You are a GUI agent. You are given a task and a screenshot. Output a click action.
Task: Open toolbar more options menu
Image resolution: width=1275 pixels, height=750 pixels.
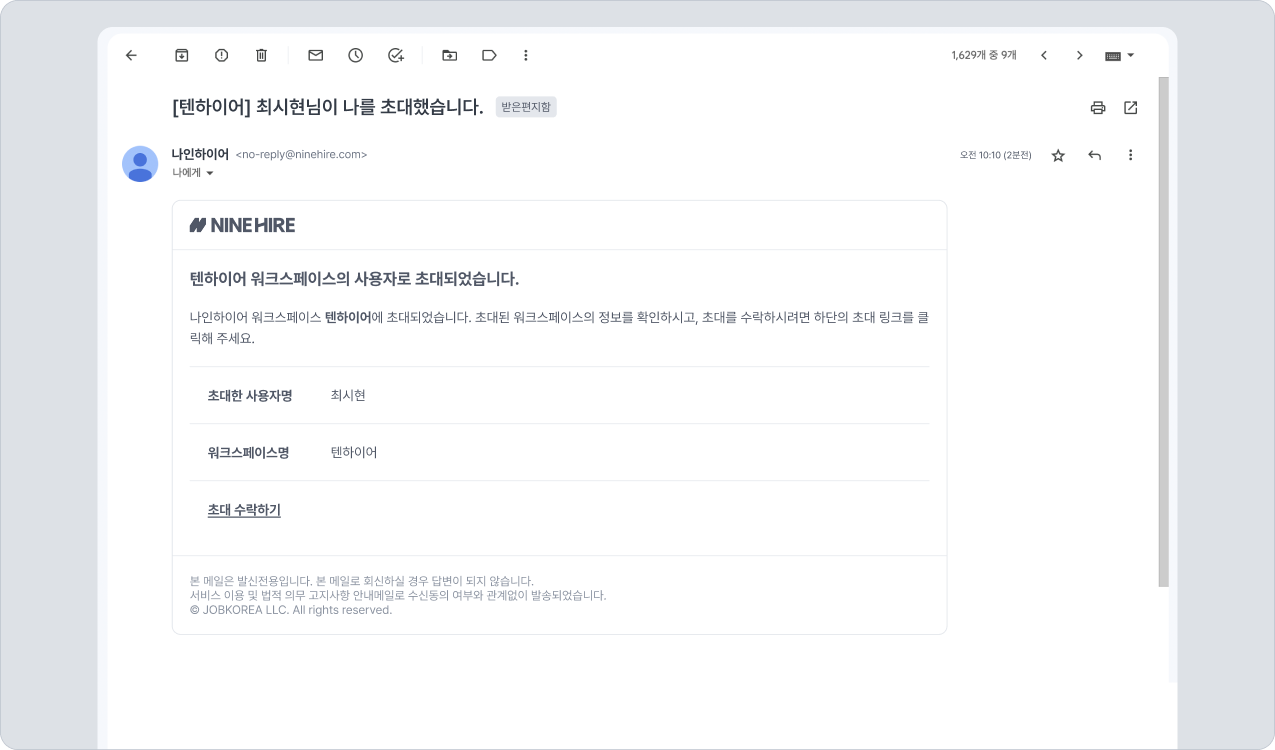(x=526, y=55)
